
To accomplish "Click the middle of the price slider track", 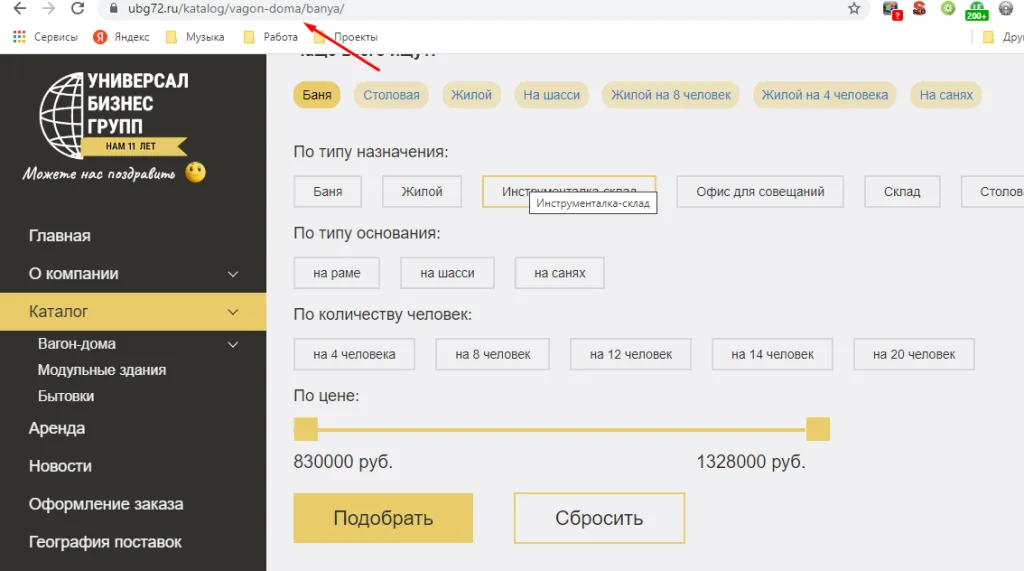I will click(x=562, y=430).
